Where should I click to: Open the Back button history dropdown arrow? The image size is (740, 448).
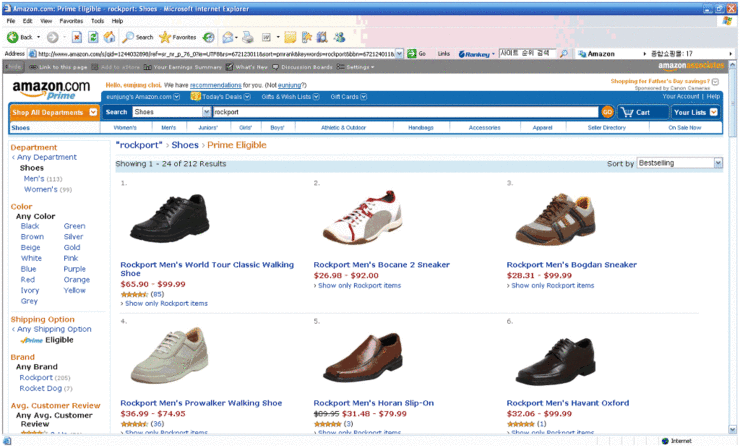[39, 37]
